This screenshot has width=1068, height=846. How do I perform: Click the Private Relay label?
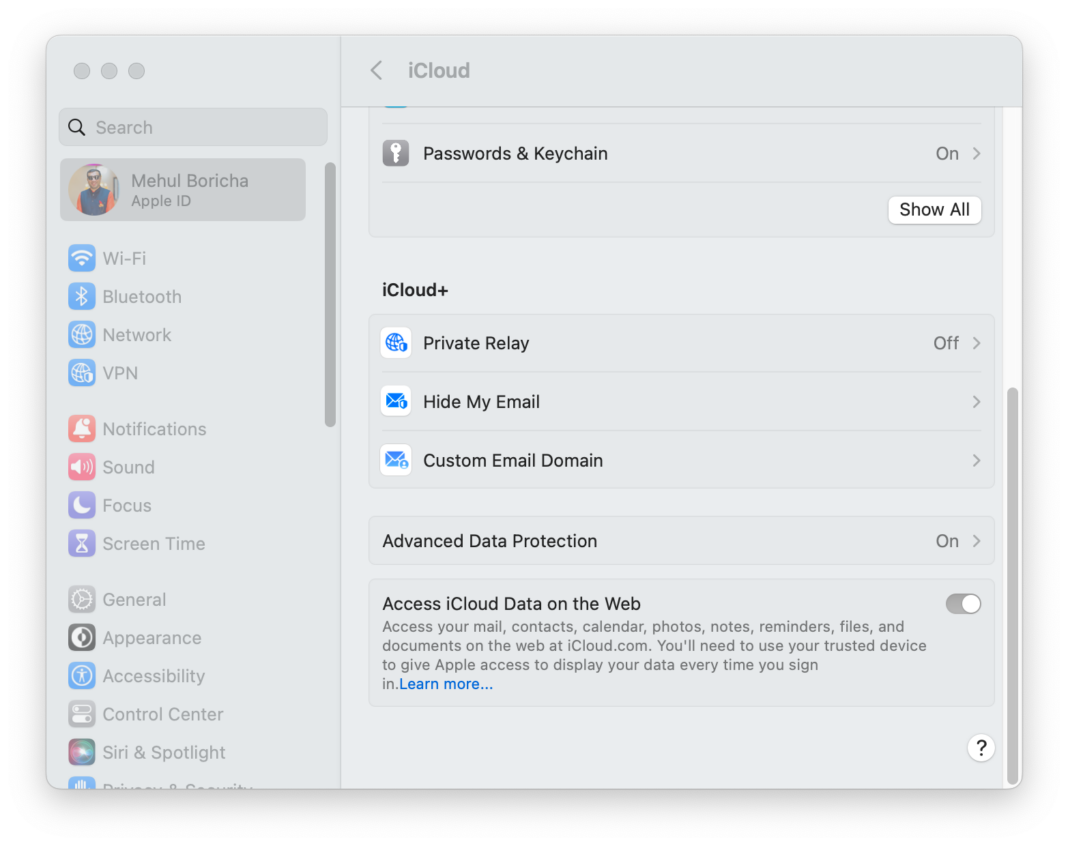click(x=476, y=343)
